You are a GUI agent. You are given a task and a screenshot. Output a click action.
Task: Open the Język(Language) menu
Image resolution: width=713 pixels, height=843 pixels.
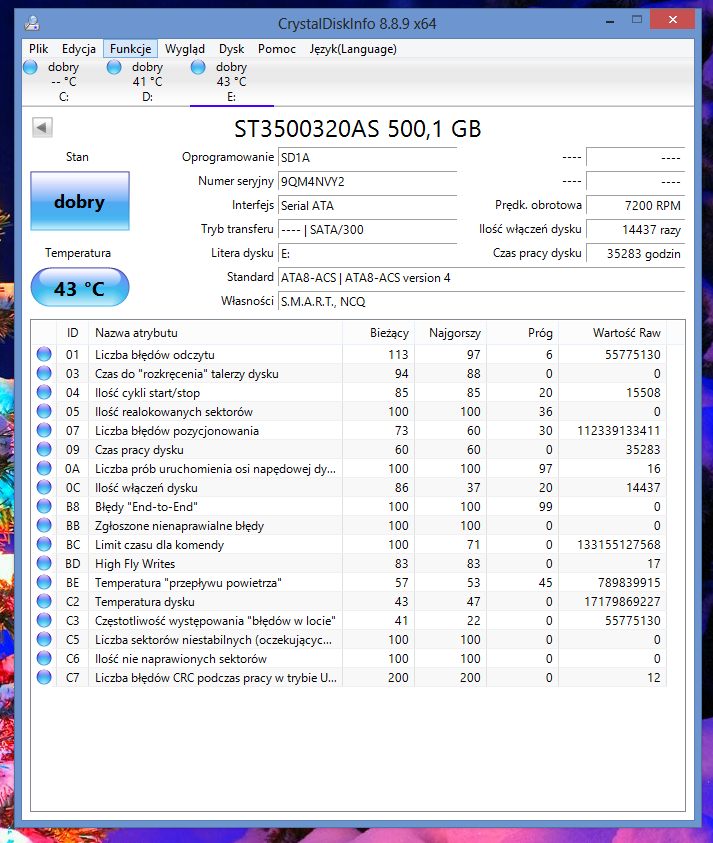point(353,49)
